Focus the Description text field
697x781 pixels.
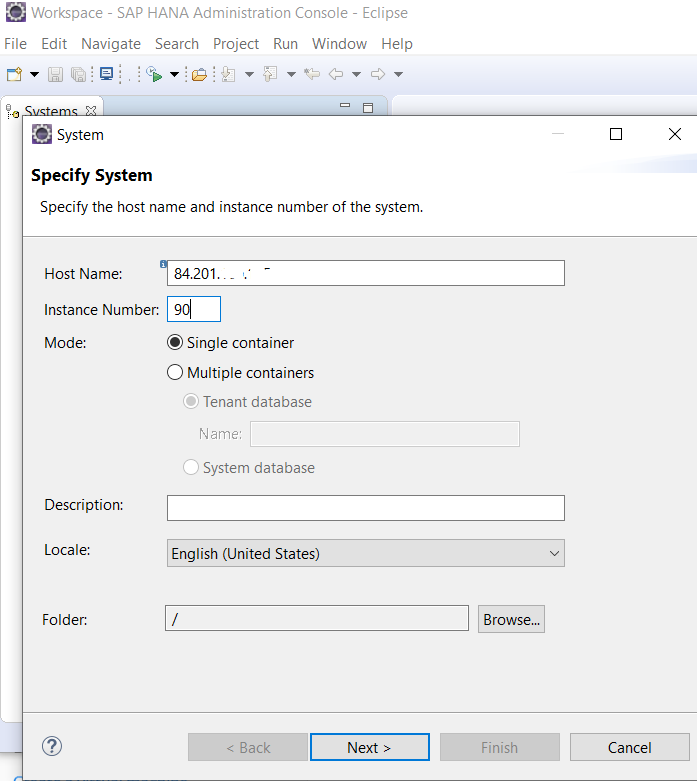(x=366, y=508)
